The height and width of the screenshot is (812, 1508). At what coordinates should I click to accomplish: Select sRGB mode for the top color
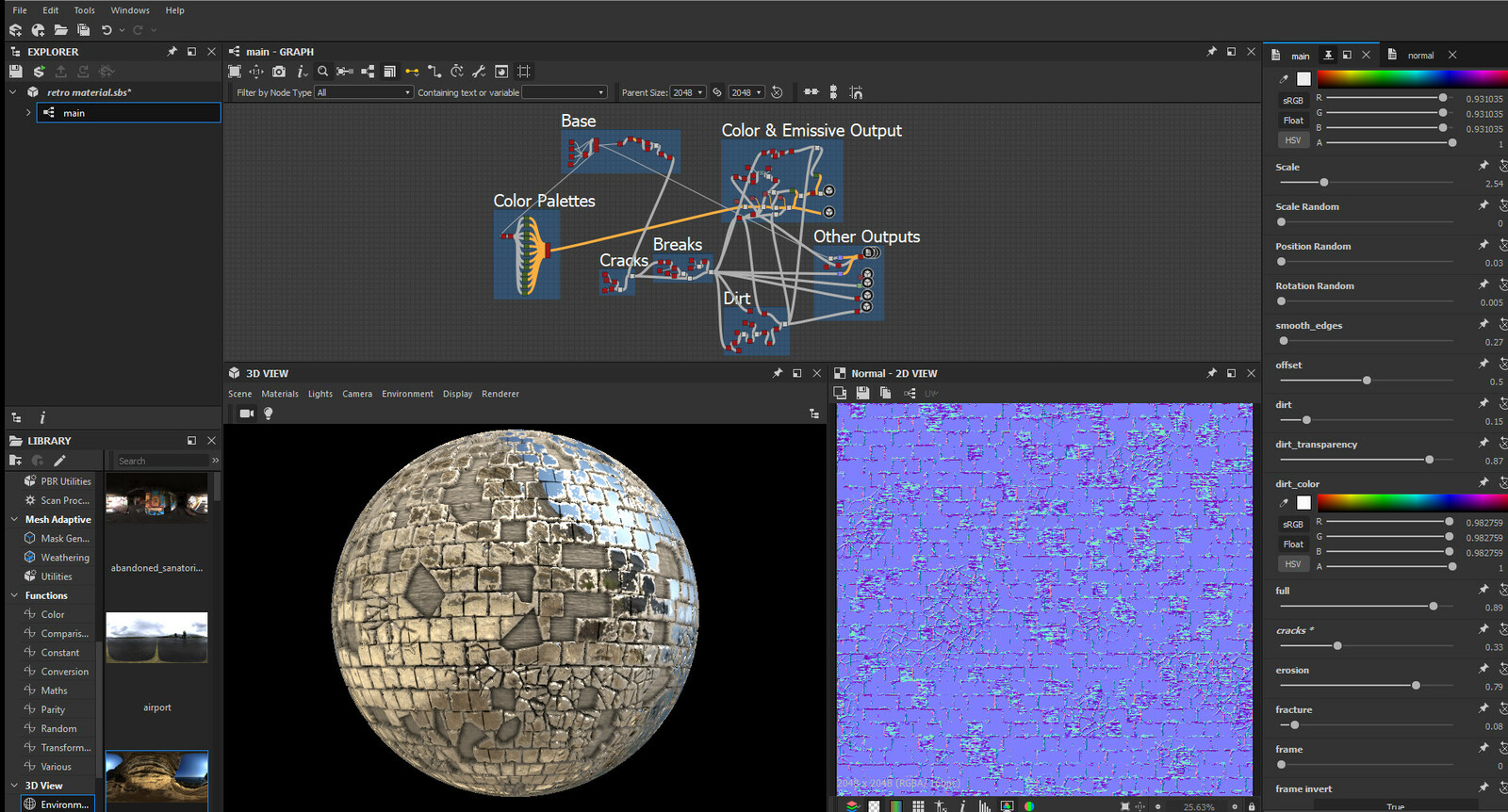1292,101
